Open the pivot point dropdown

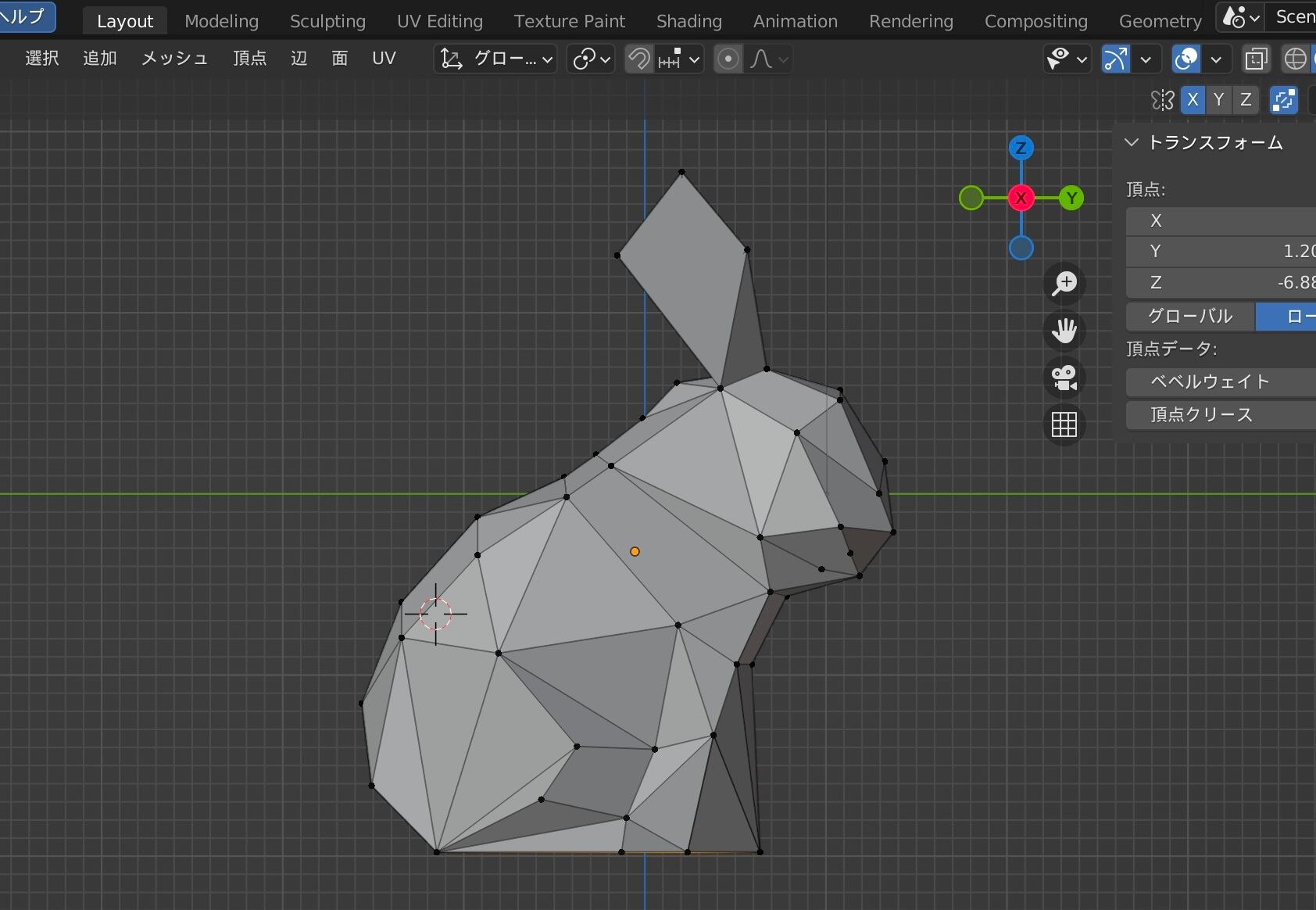tap(591, 59)
